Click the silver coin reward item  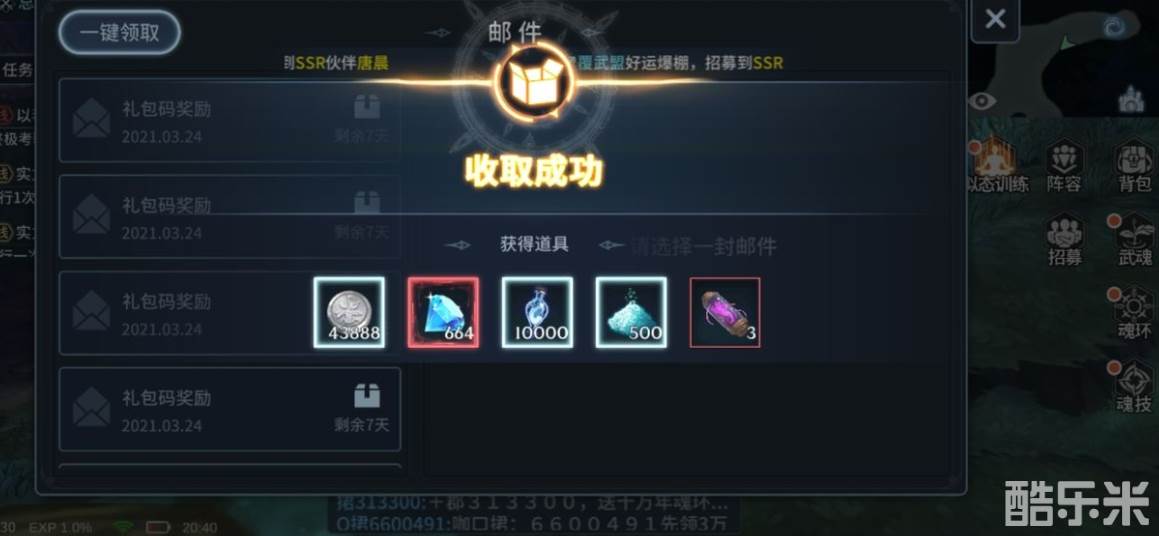click(349, 312)
